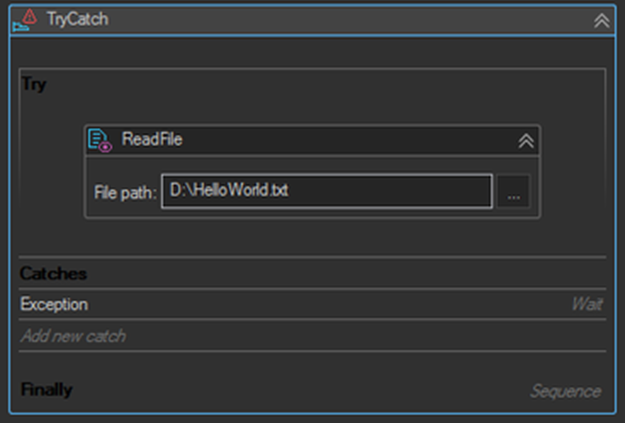Select the TryCatch title text
The image size is (625, 423).
[77, 19]
